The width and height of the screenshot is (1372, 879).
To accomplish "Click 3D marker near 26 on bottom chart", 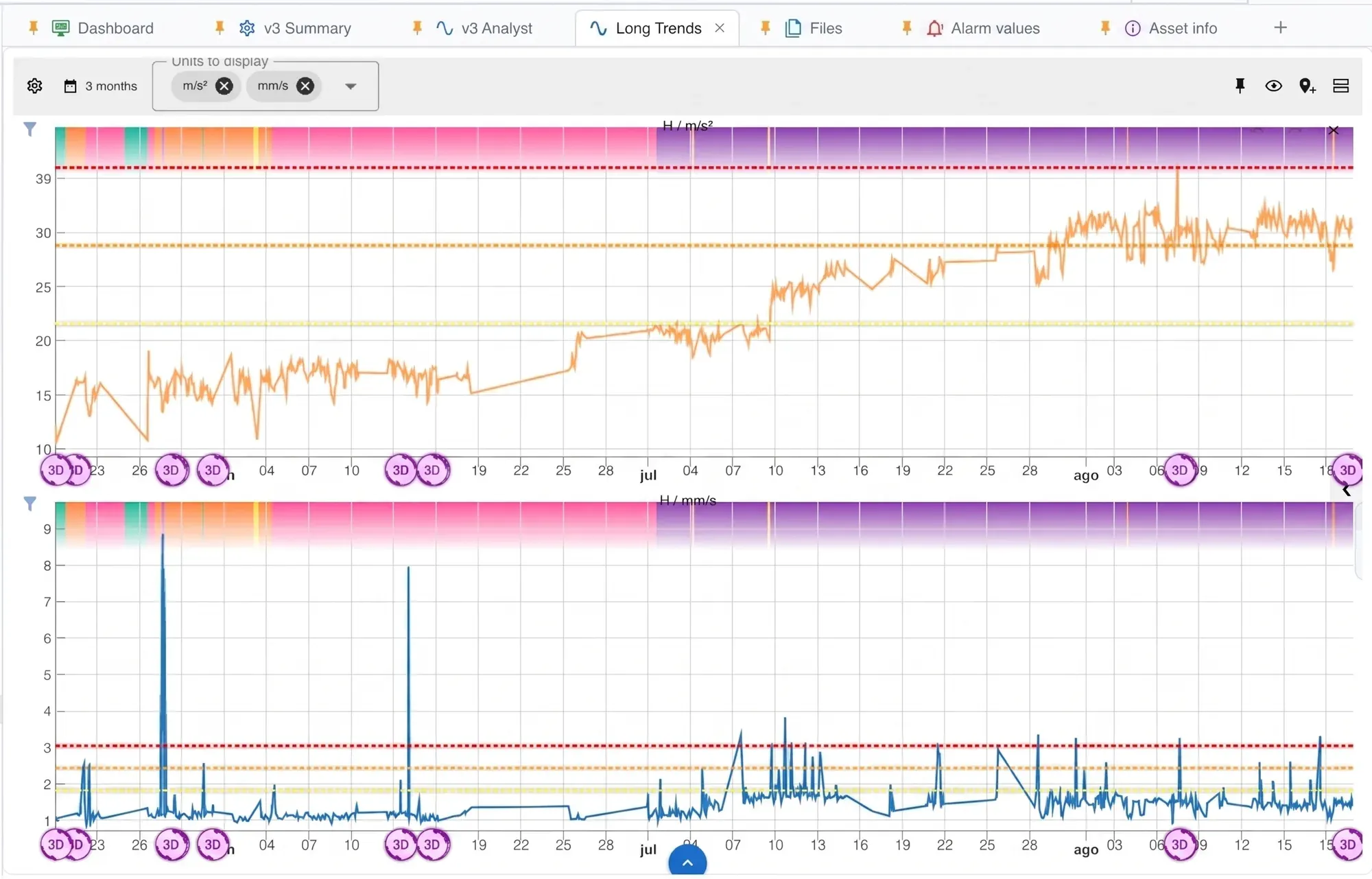I will pos(171,845).
